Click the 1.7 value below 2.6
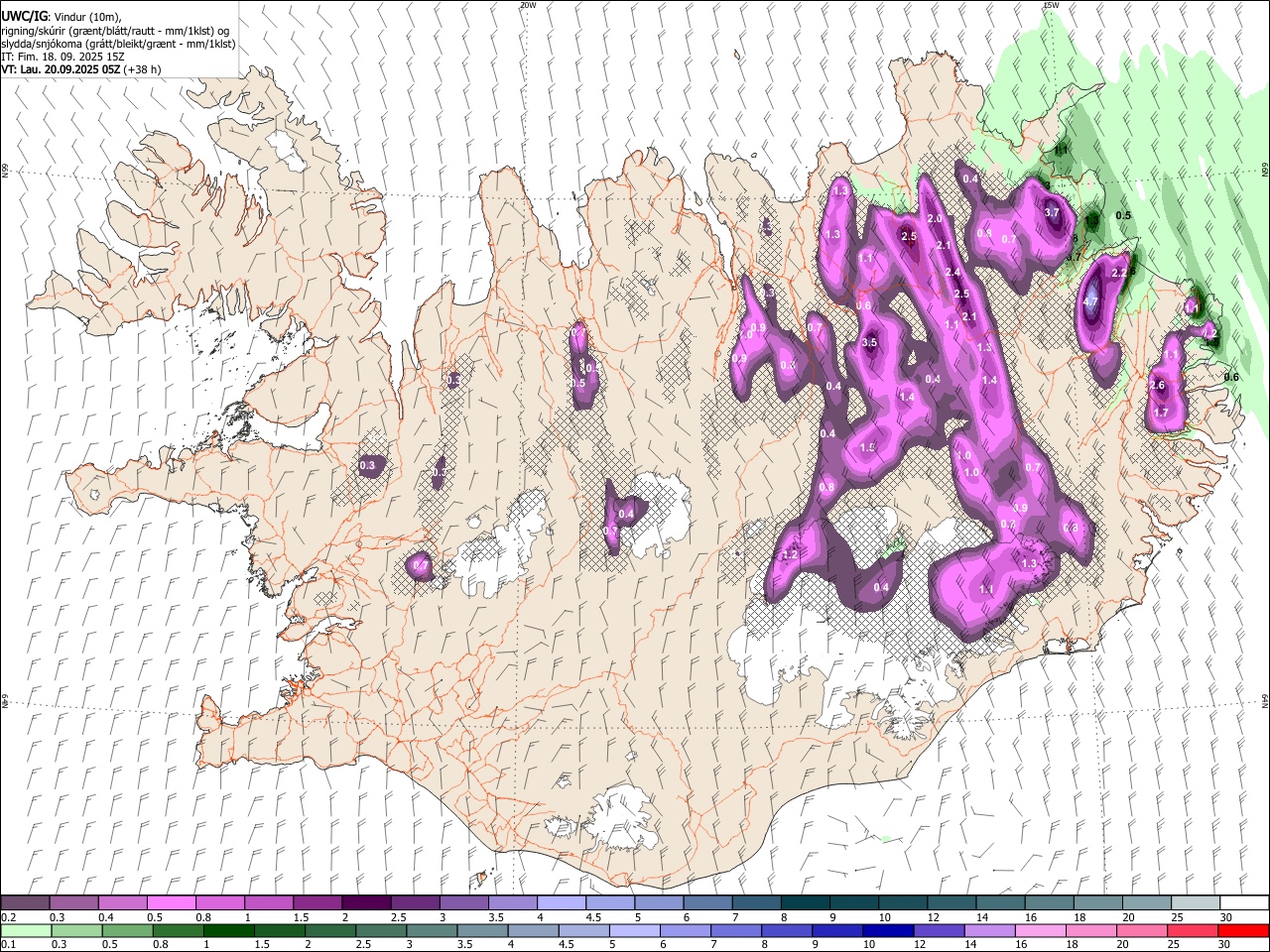The image size is (1270, 952). pos(1162,412)
